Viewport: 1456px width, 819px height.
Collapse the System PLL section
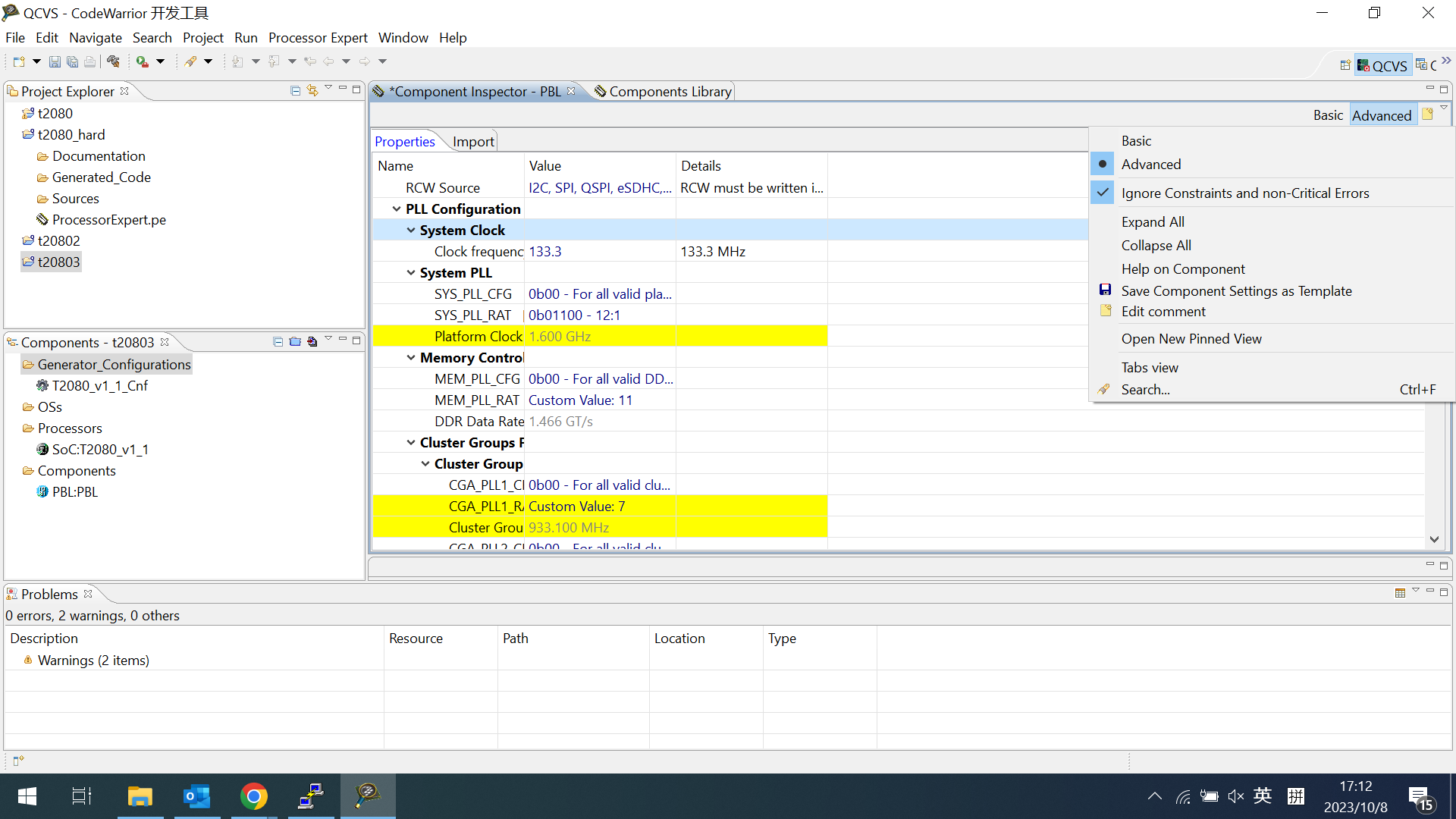point(410,272)
